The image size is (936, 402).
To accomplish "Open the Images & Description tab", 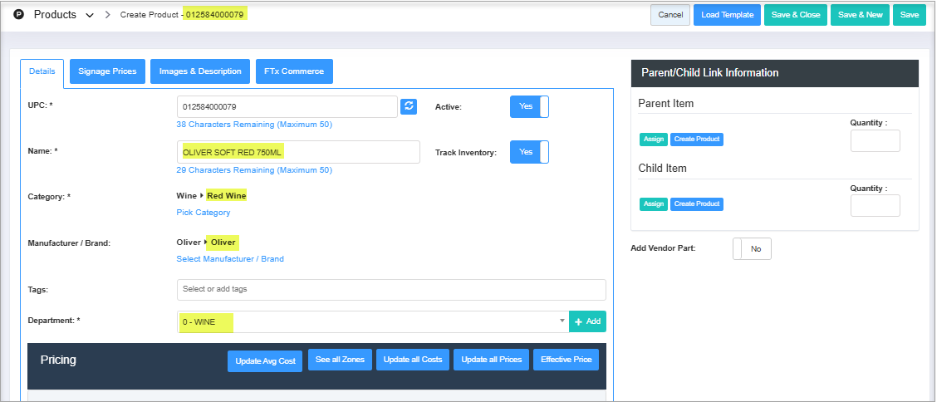I will click(x=200, y=72).
